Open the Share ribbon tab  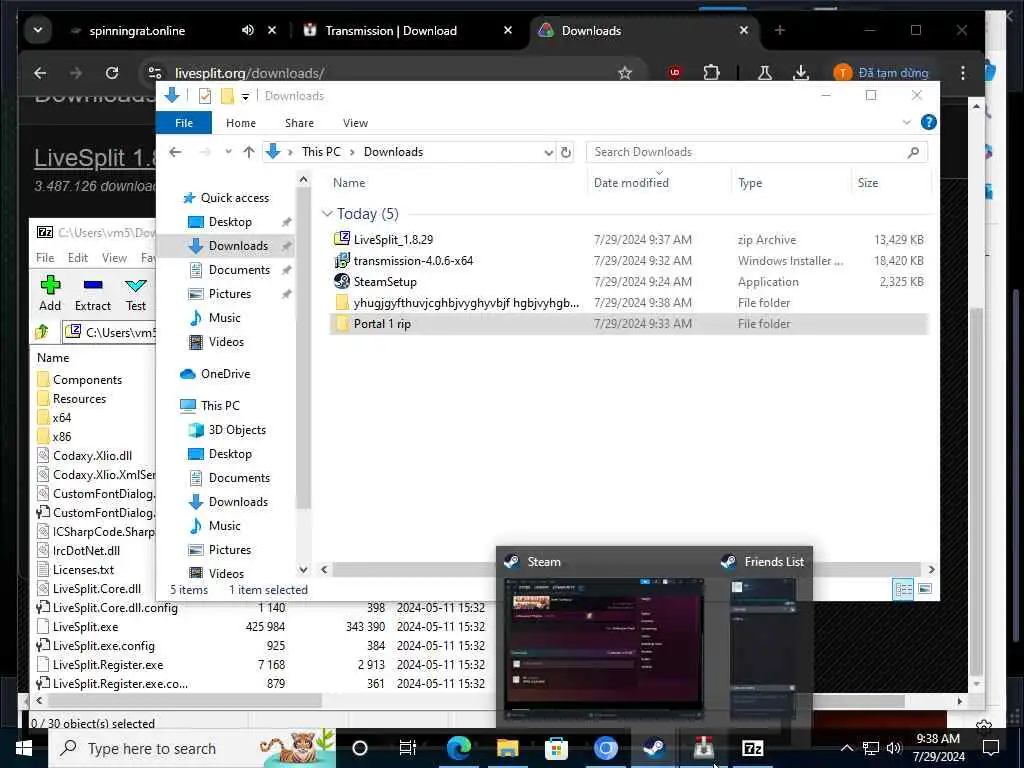(x=299, y=123)
